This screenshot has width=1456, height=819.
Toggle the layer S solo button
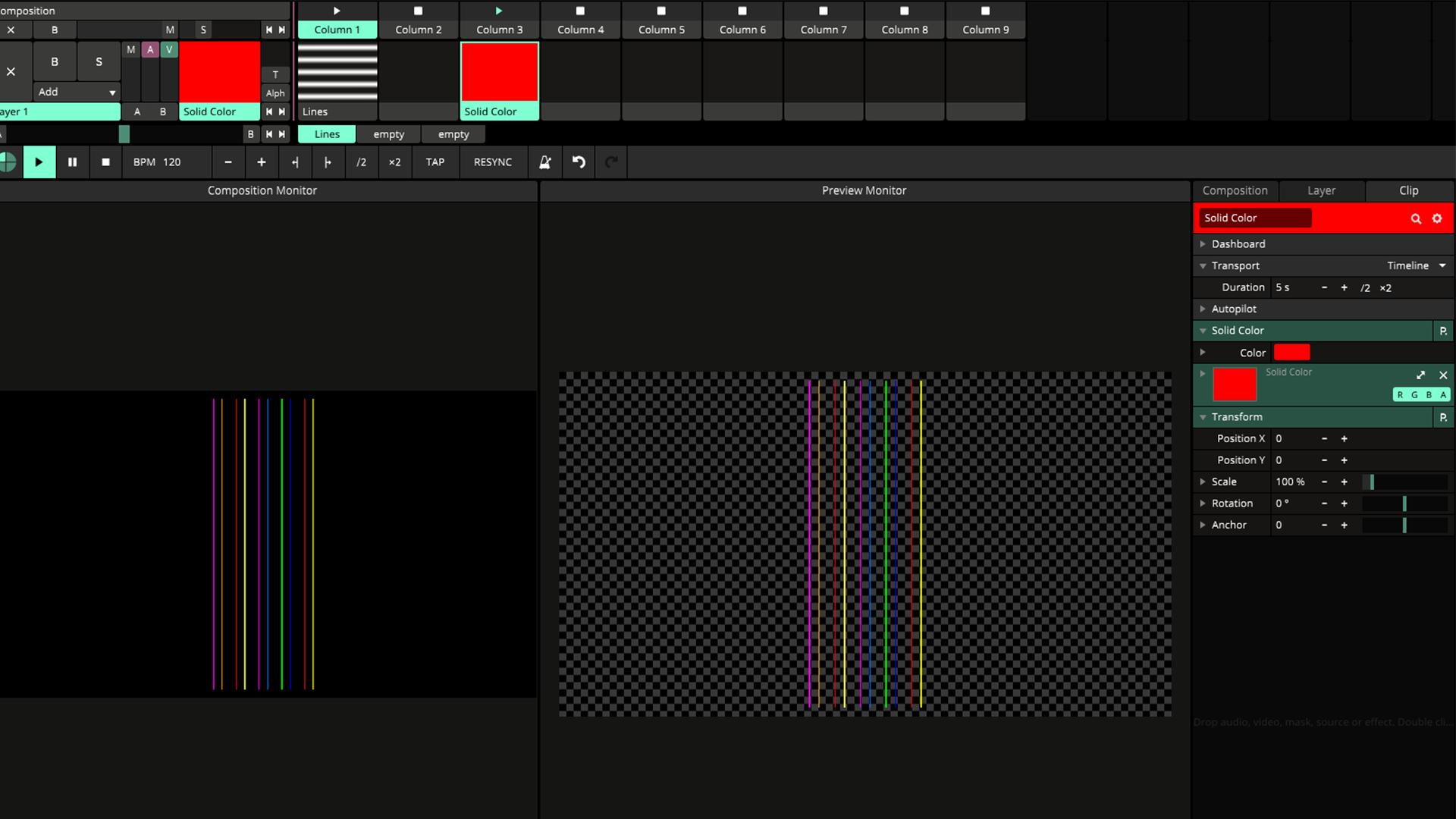point(99,62)
